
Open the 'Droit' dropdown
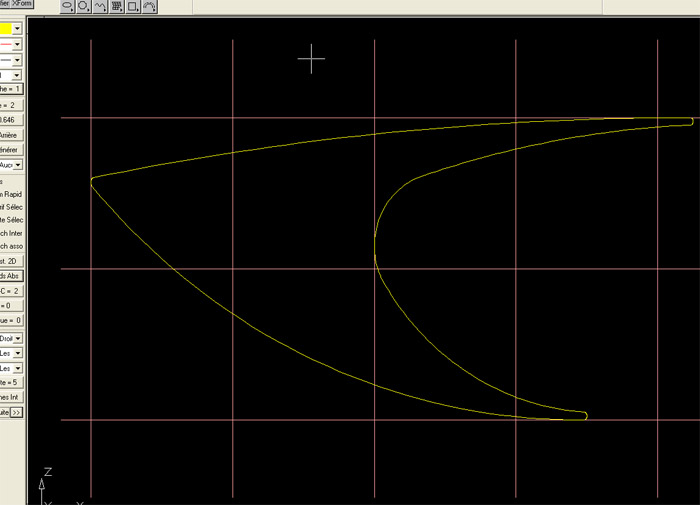coord(18,338)
